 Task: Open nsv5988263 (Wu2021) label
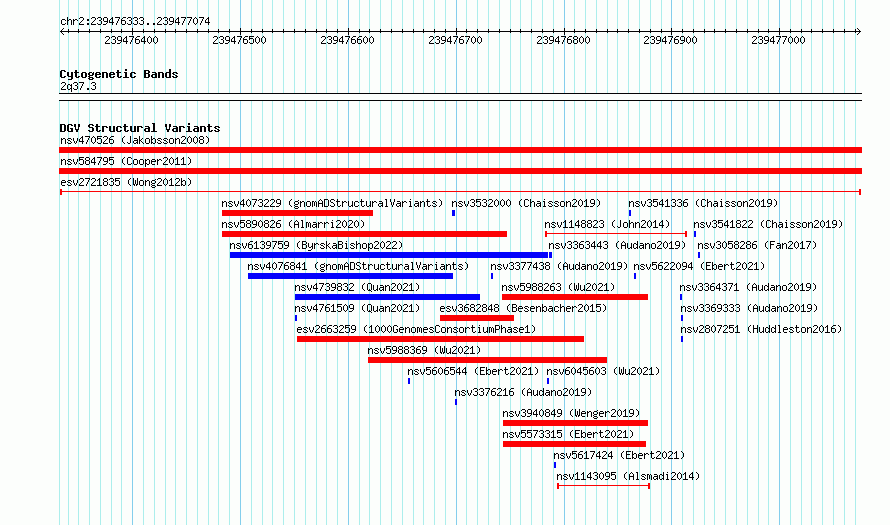558,287
